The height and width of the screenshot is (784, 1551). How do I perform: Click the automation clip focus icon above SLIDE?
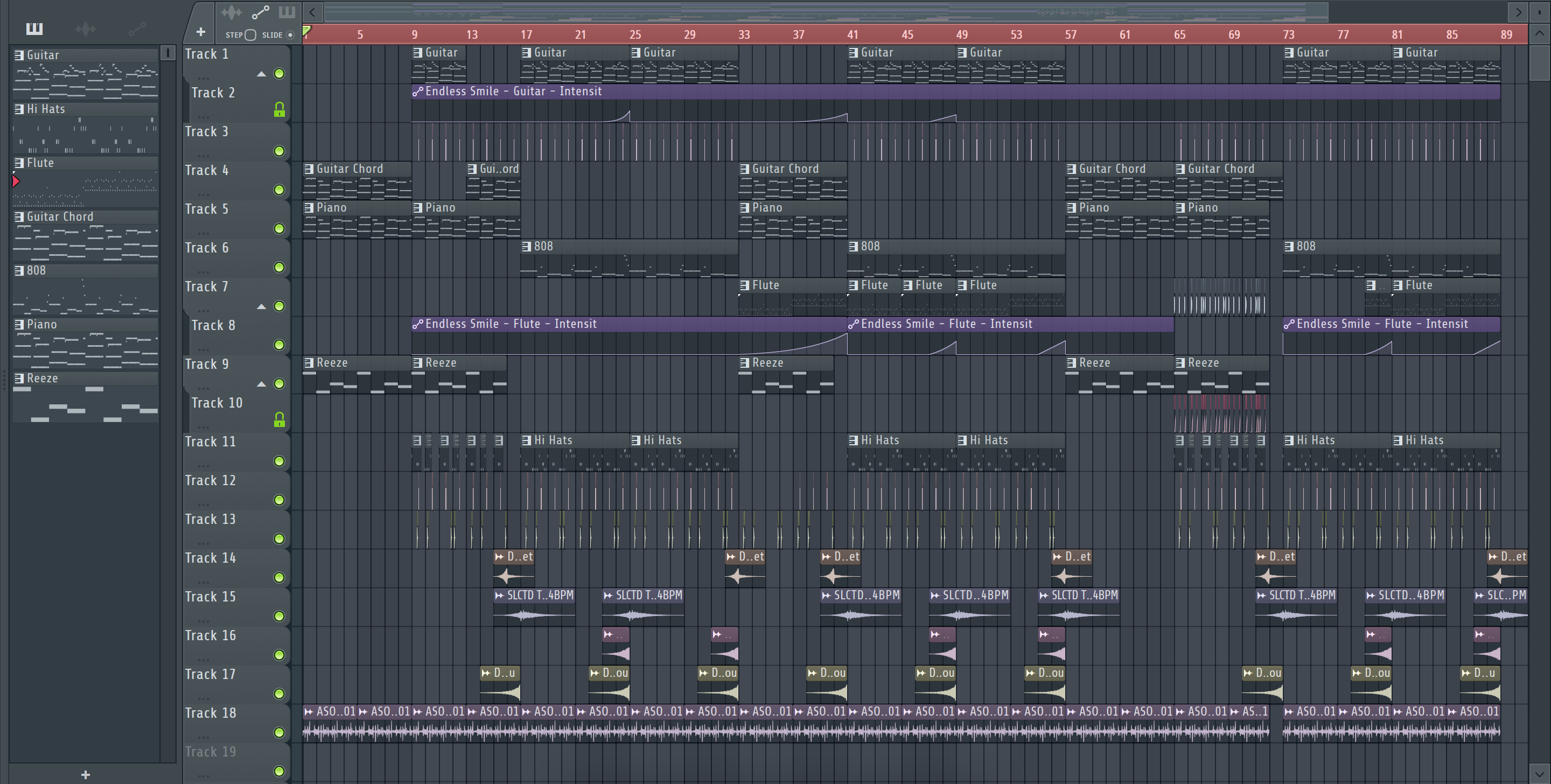coord(261,12)
